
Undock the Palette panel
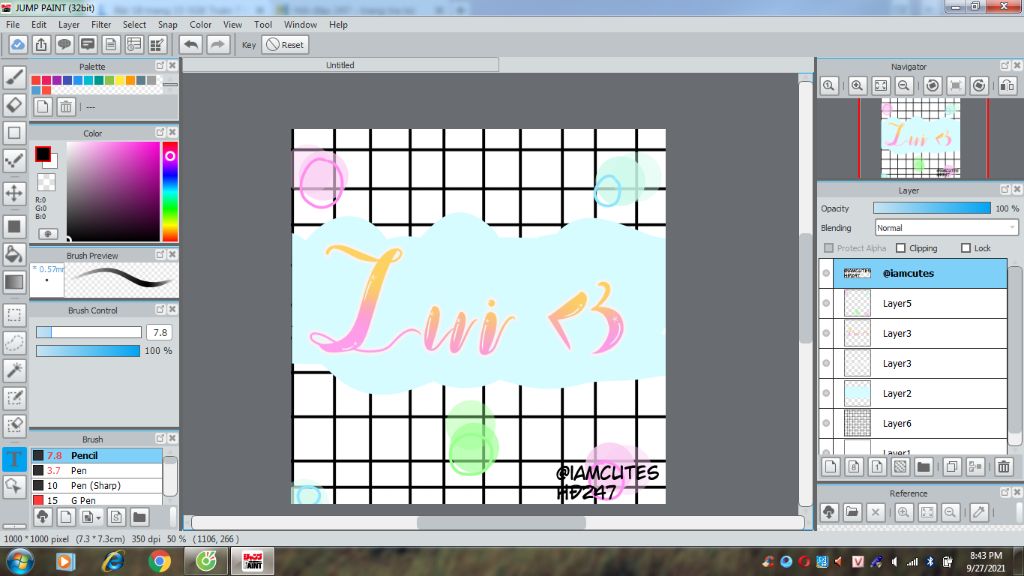coord(160,66)
